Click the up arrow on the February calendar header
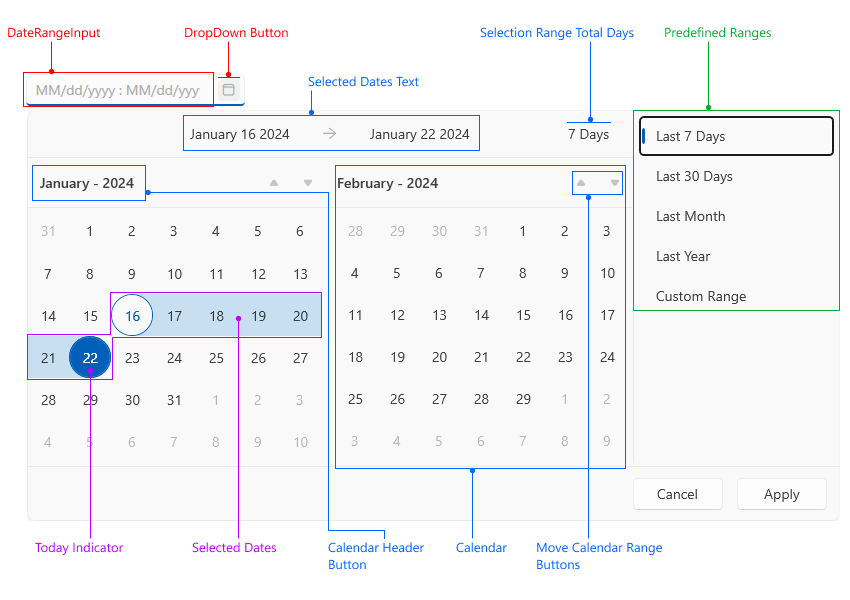The width and height of the screenshot is (850, 600). [581, 183]
